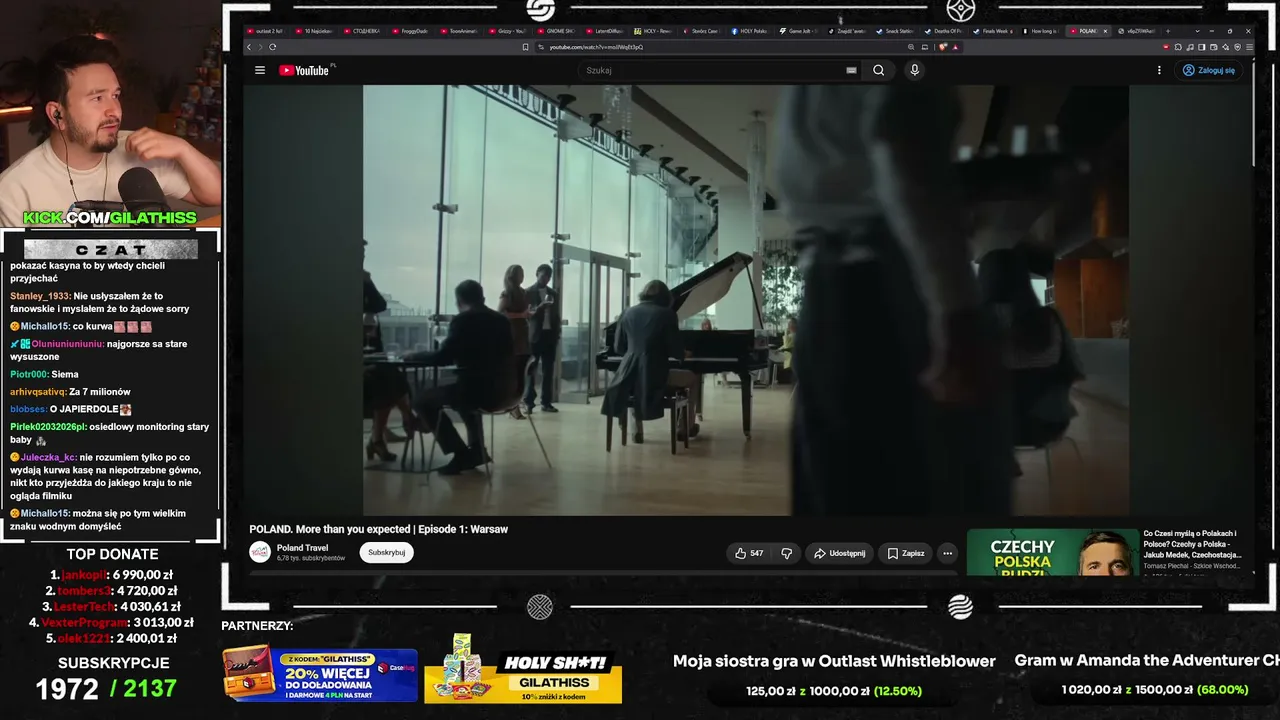Switch to the "outlast 2 full" tab
This screenshot has height=720, width=1280.
[x=266, y=31]
